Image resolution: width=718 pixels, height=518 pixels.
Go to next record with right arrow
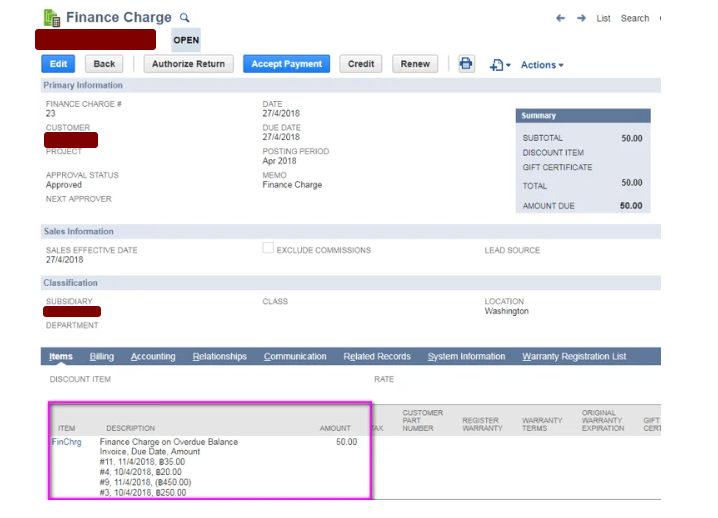tap(582, 18)
